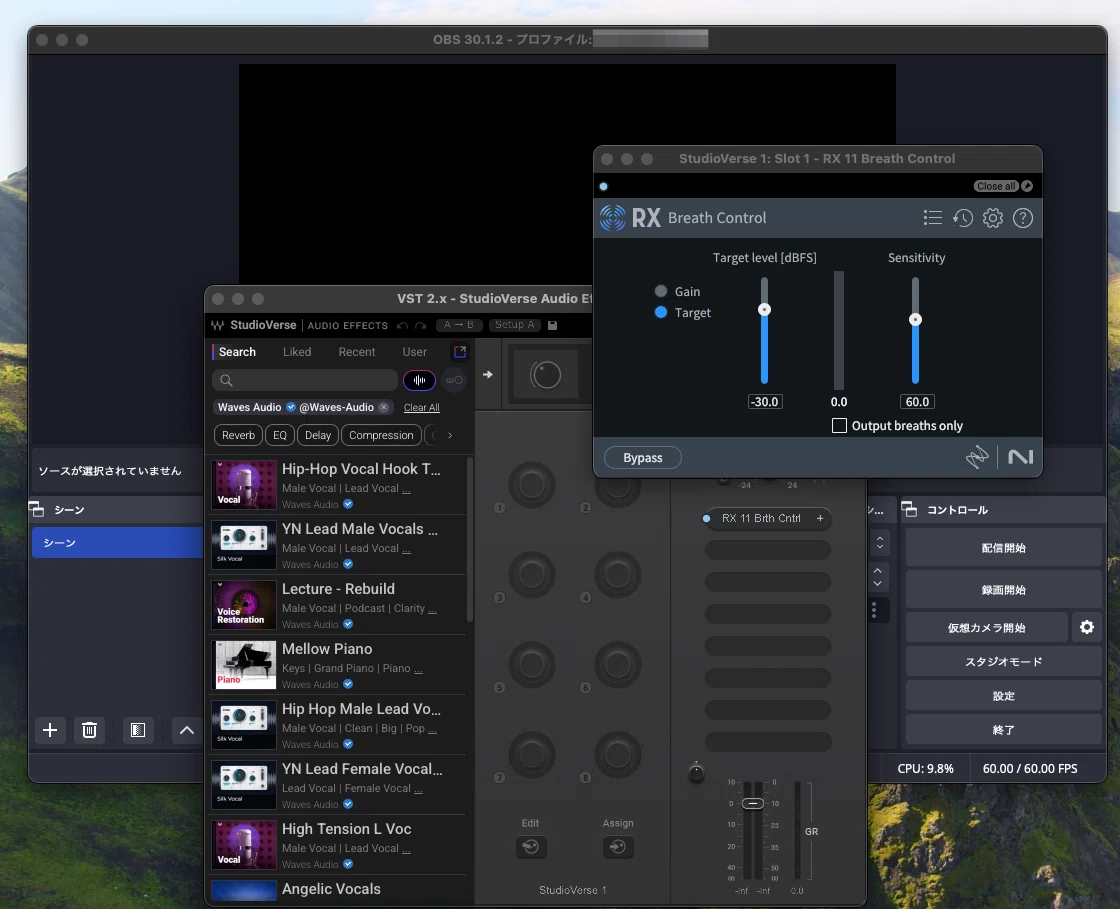
Task: Click StudioVerse Edit macro icon
Action: click(x=531, y=847)
